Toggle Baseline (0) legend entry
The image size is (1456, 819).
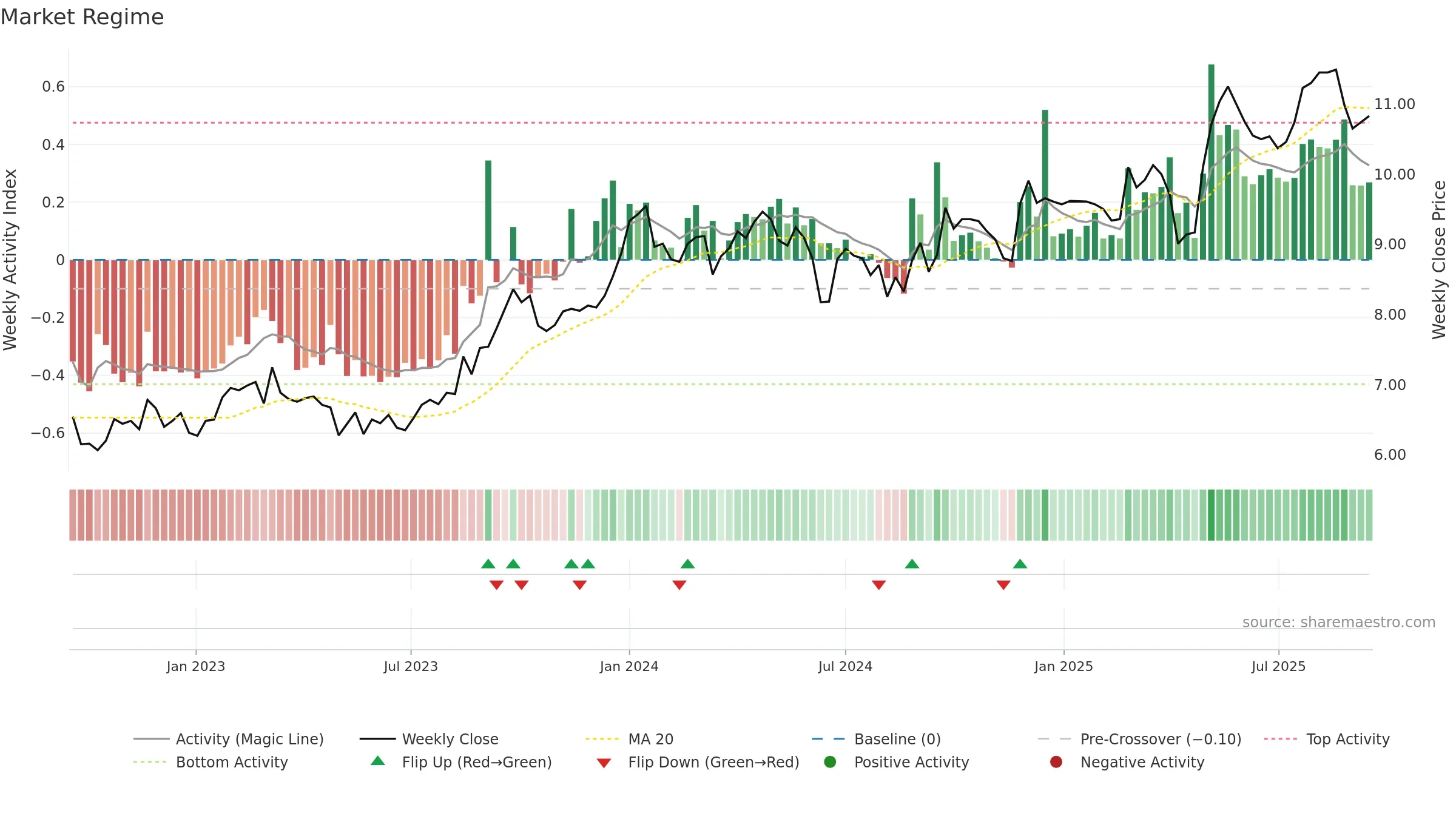click(x=876, y=739)
